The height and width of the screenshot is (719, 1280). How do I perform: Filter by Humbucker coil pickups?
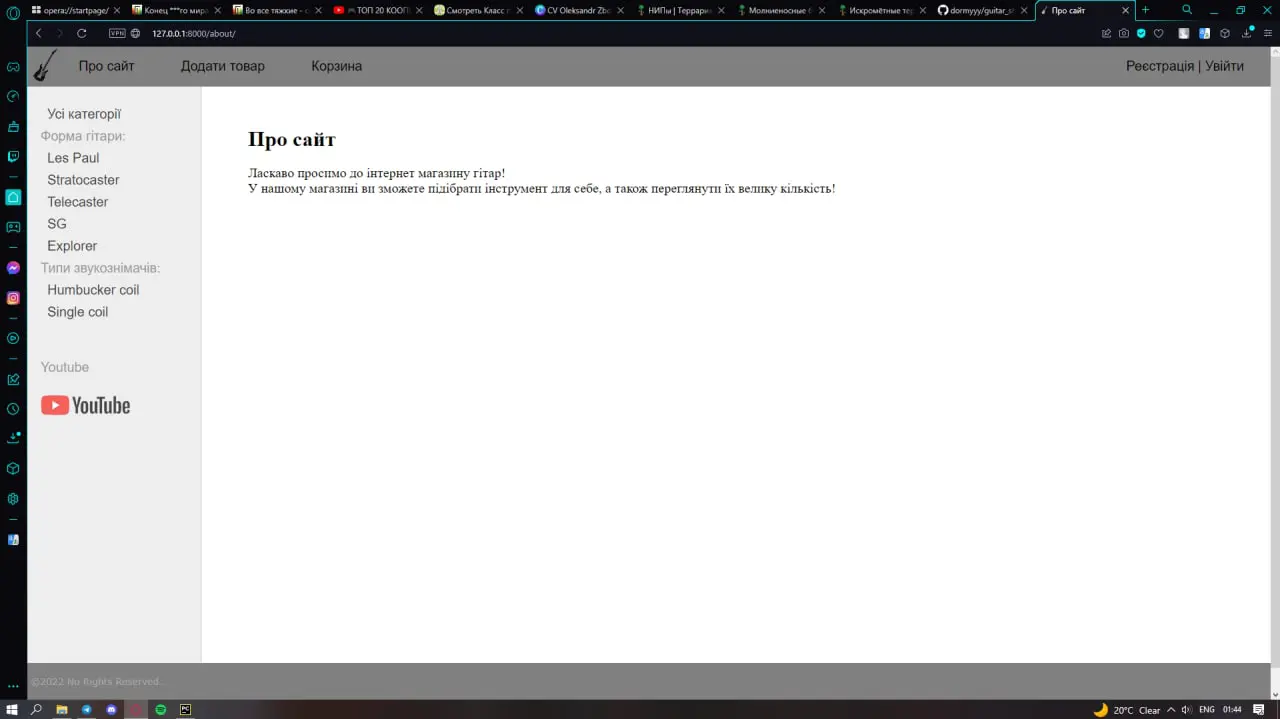click(x=93, y=290)
